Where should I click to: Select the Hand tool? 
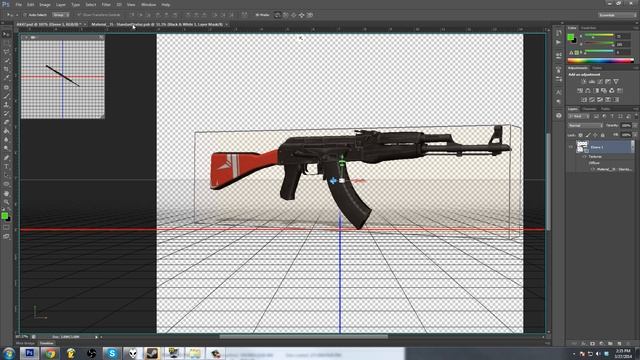[x=6, y=193]
